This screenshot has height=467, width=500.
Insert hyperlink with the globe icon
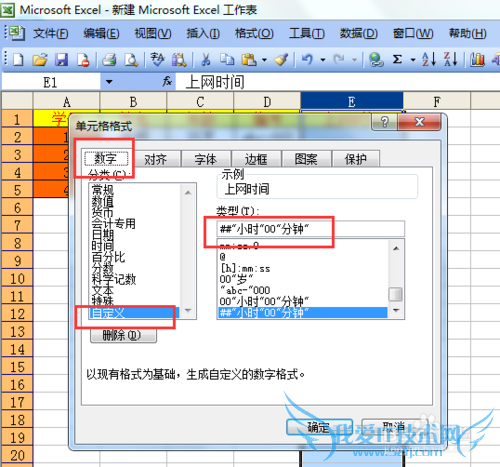click(x=376, y=60)
